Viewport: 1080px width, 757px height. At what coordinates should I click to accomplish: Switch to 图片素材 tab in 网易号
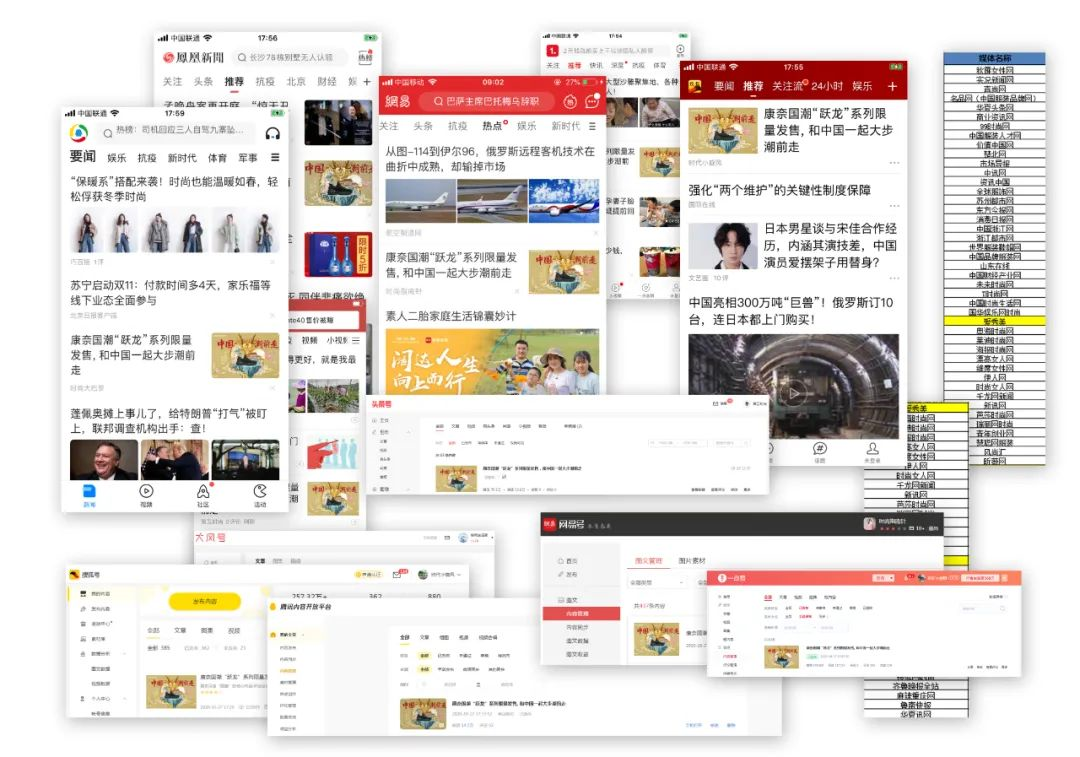(692, 561)
